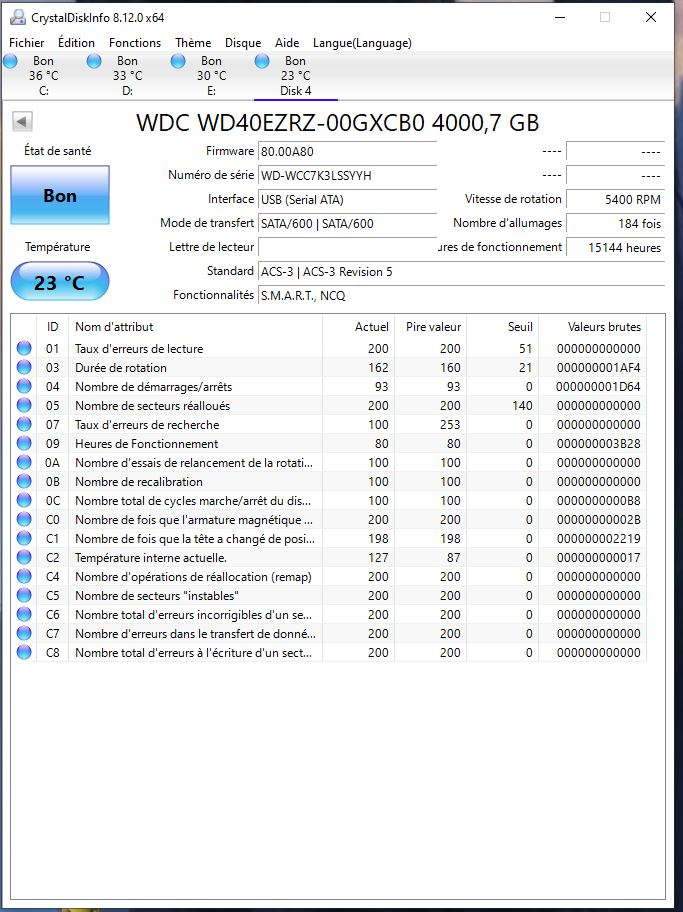Open the Fonctions menu
The width and height of the screenshot is (683, 912).
point(135,43)
